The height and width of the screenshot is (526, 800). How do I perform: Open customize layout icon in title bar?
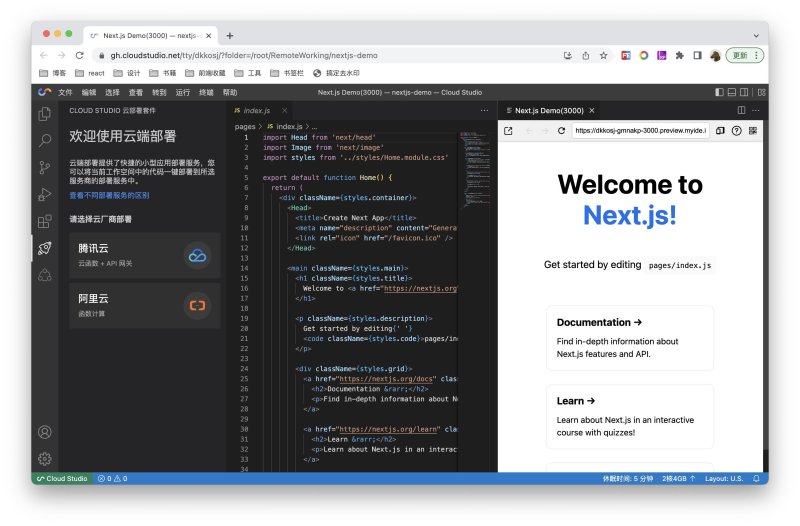761,92
